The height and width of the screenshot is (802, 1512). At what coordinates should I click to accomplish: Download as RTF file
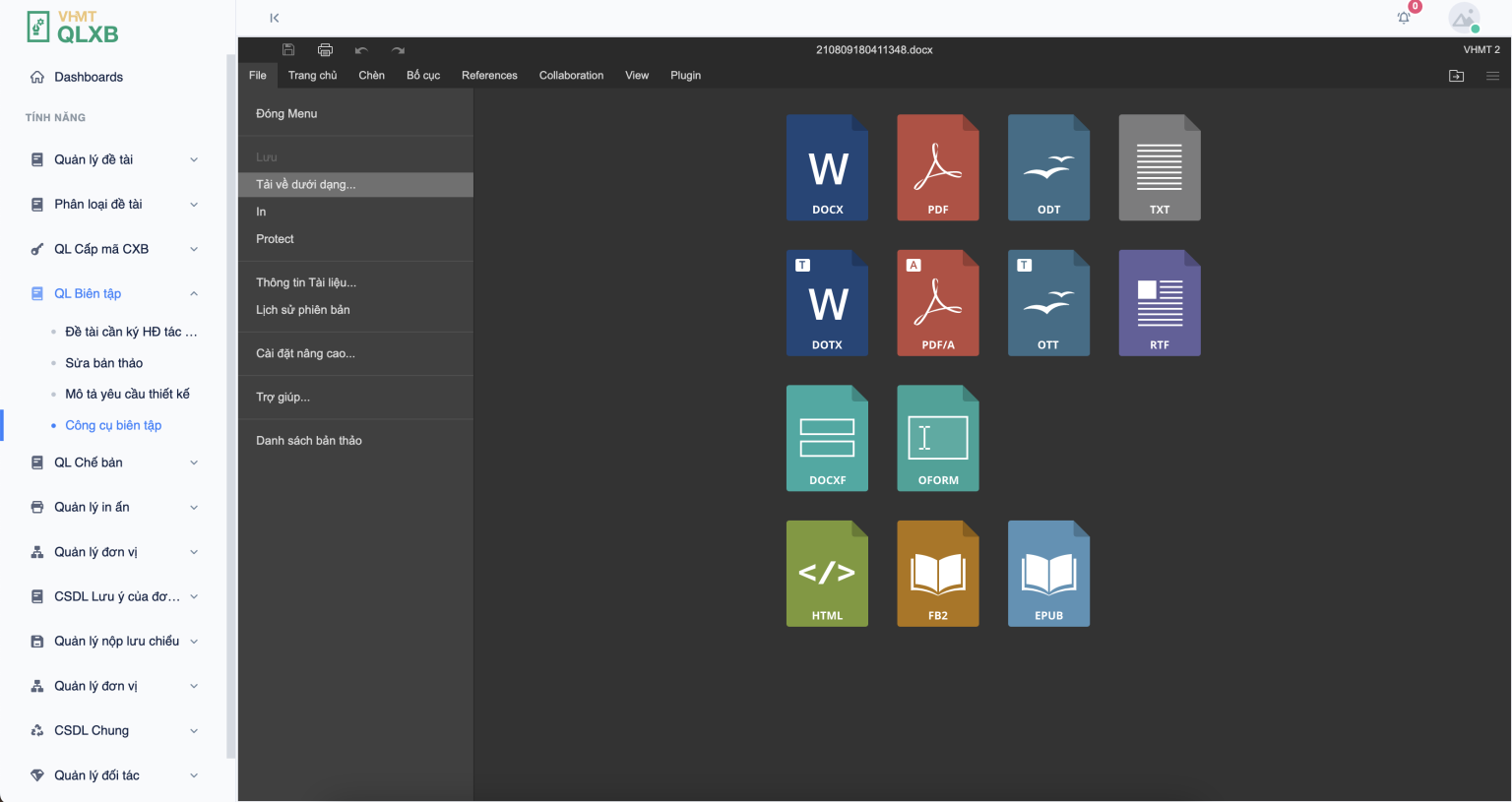coord(1160,303)
